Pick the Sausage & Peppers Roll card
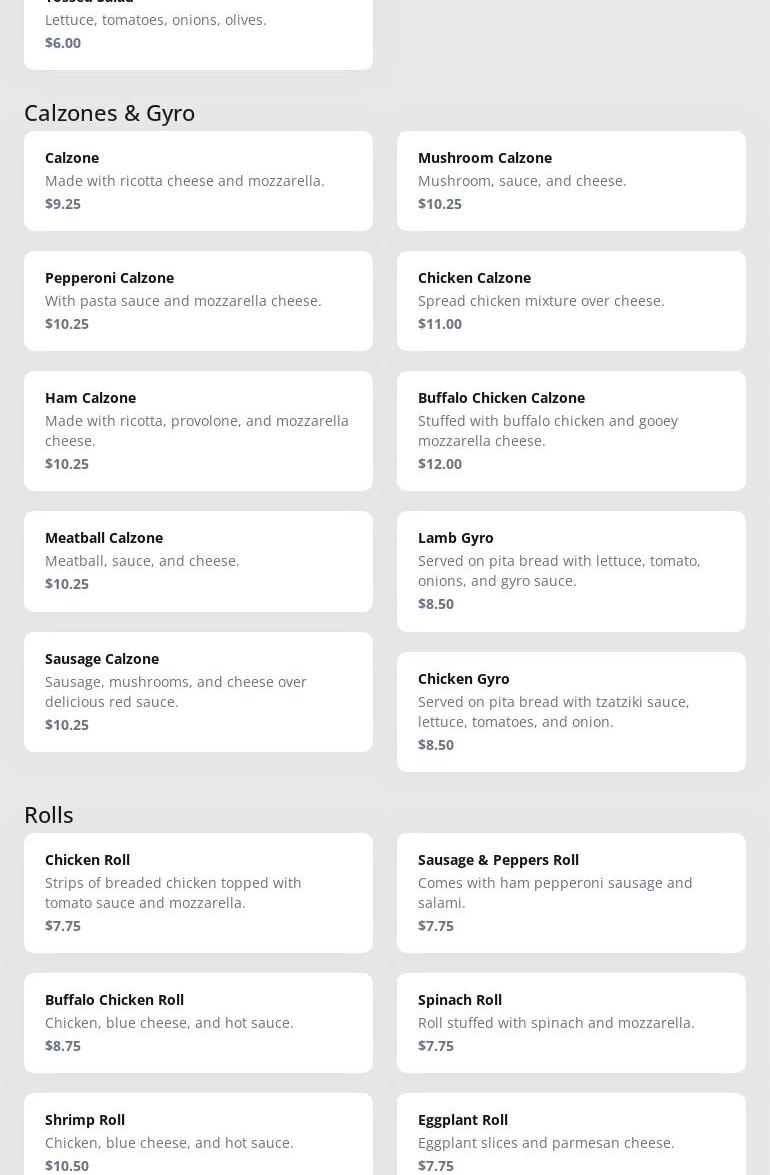 [x=571, y=893]
